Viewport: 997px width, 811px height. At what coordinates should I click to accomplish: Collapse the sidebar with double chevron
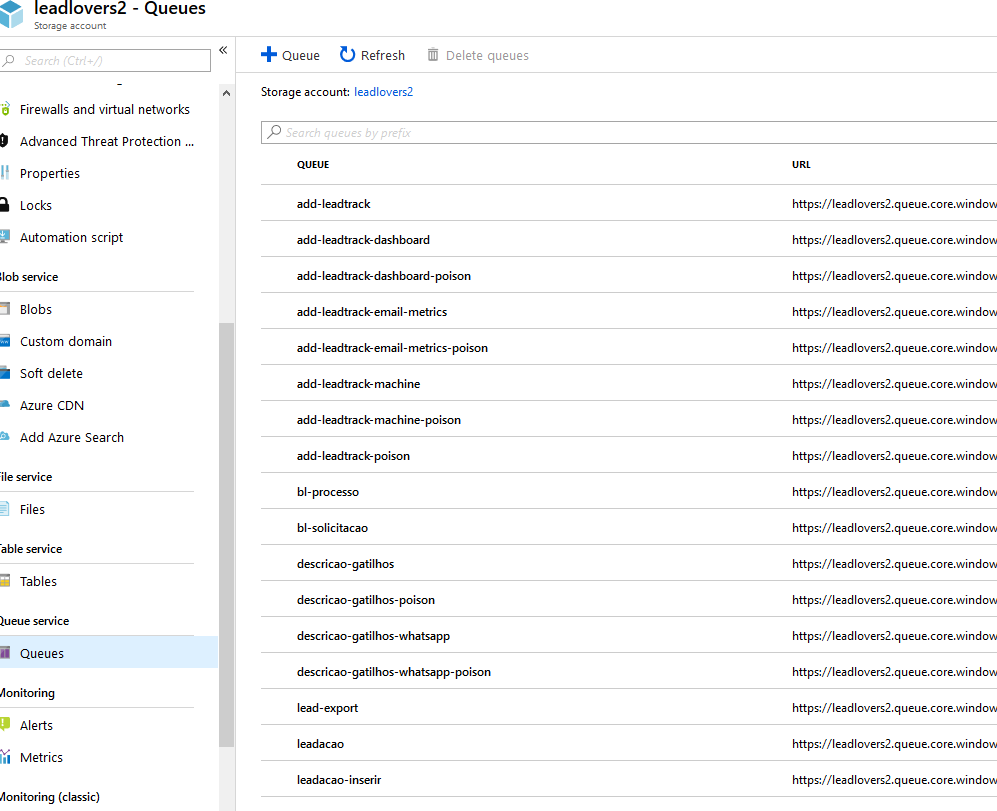(223, 50)
